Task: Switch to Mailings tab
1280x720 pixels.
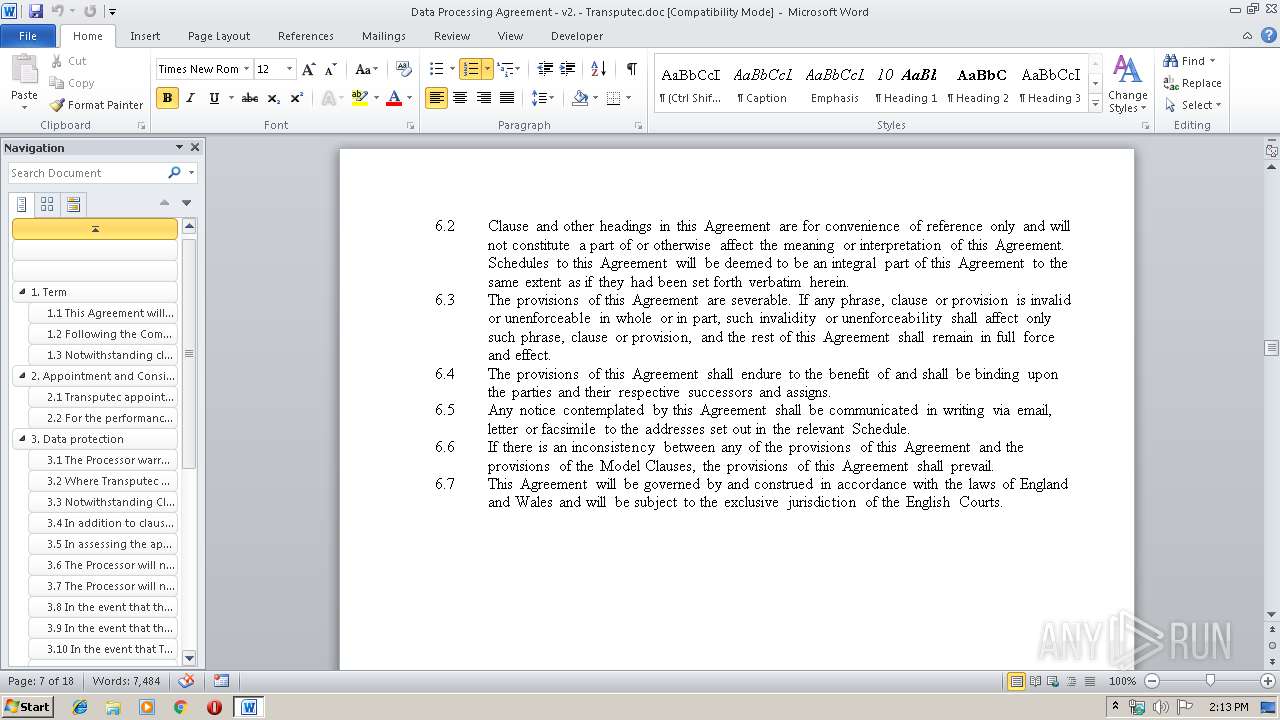Action: (x=384, y=36)
